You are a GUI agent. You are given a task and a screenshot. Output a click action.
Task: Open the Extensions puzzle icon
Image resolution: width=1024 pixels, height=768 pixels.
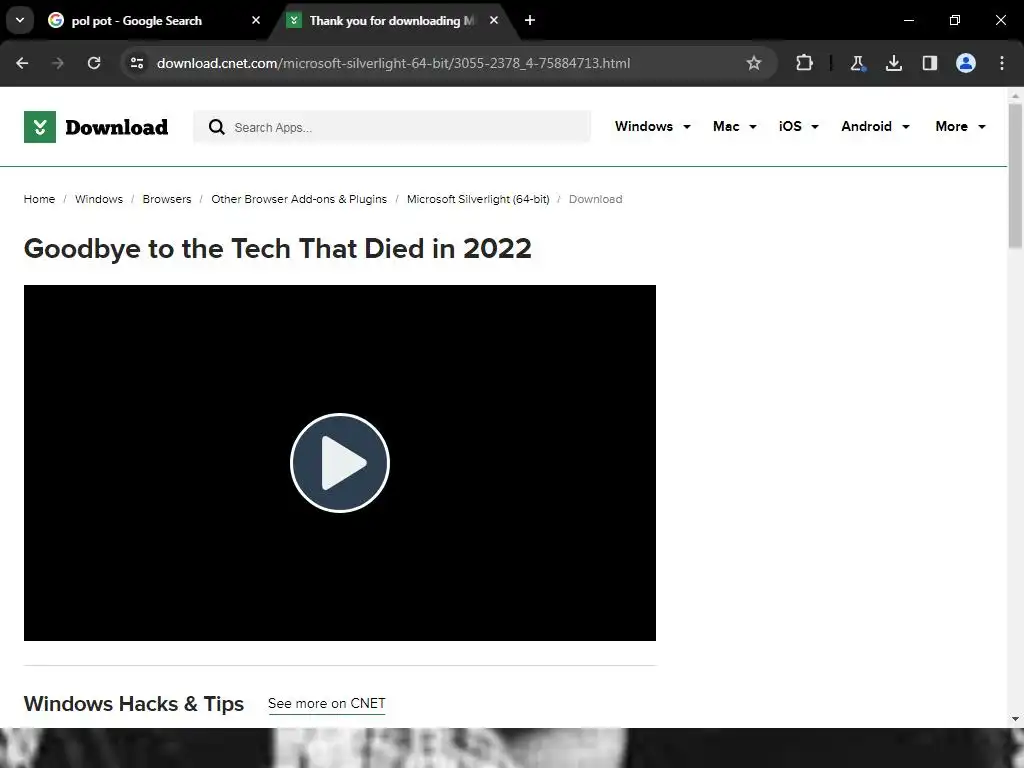pyautogui.click(x=805, y=63)
